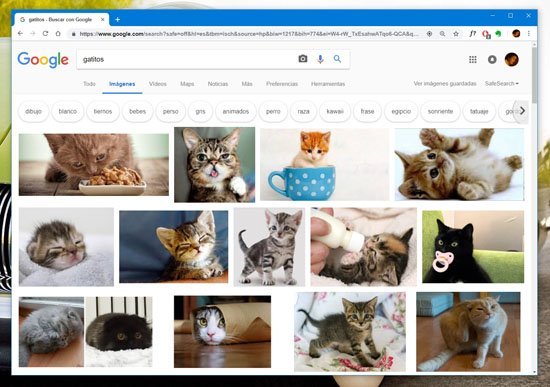
Task: Open Herramientas search tools
Action: point(328,84)
